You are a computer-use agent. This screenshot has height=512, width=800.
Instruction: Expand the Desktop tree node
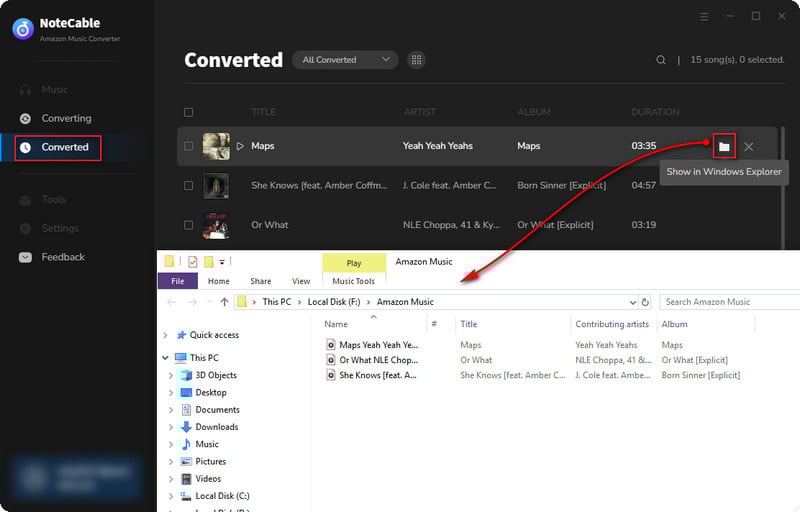click(x=171, y=393)
